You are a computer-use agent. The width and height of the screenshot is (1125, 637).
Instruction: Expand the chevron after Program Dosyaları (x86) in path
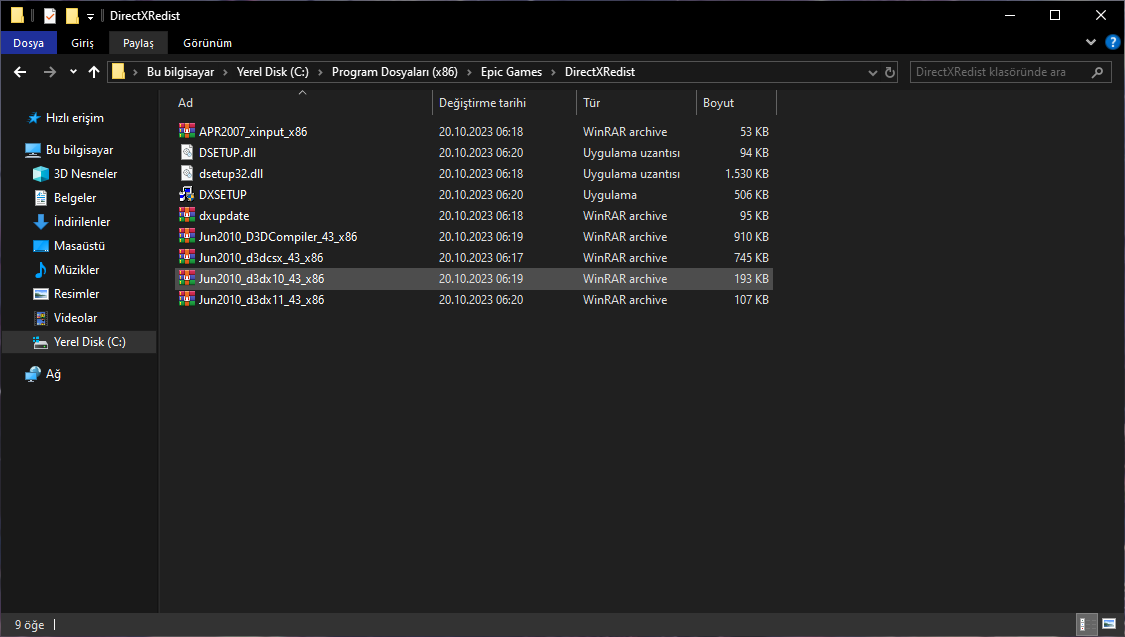[469, 72]
